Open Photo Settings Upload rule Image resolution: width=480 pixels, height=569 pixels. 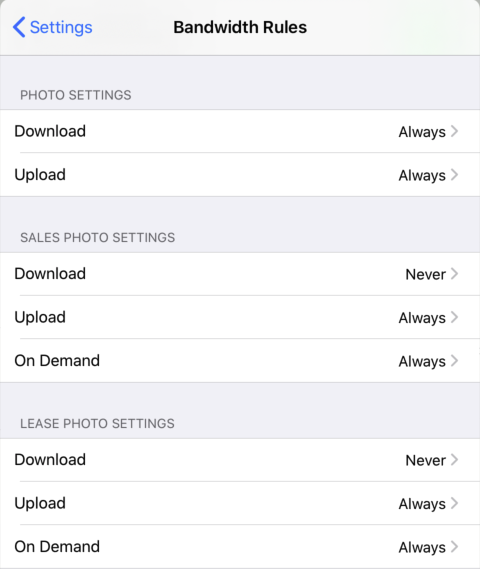pos(240,175)
